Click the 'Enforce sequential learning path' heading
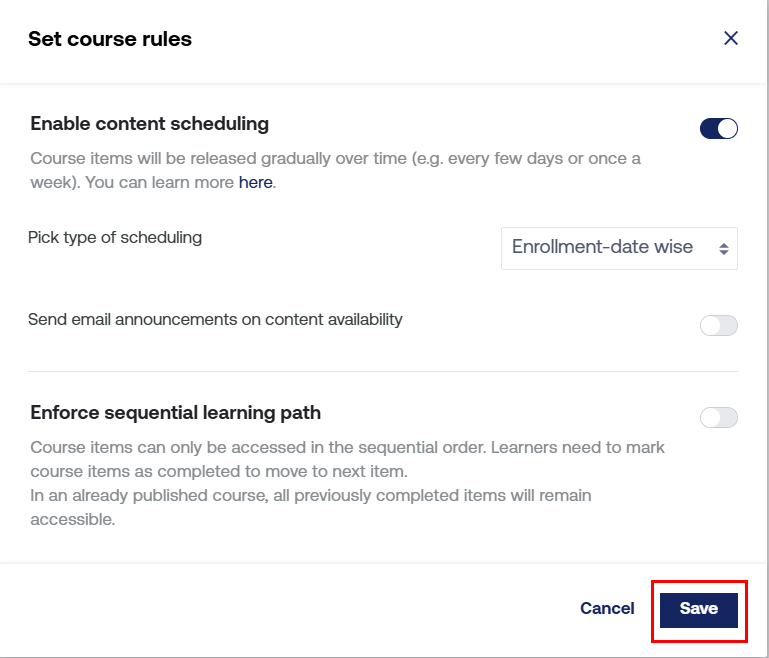The width and height of the screenshot is (769, 658). 176,412
